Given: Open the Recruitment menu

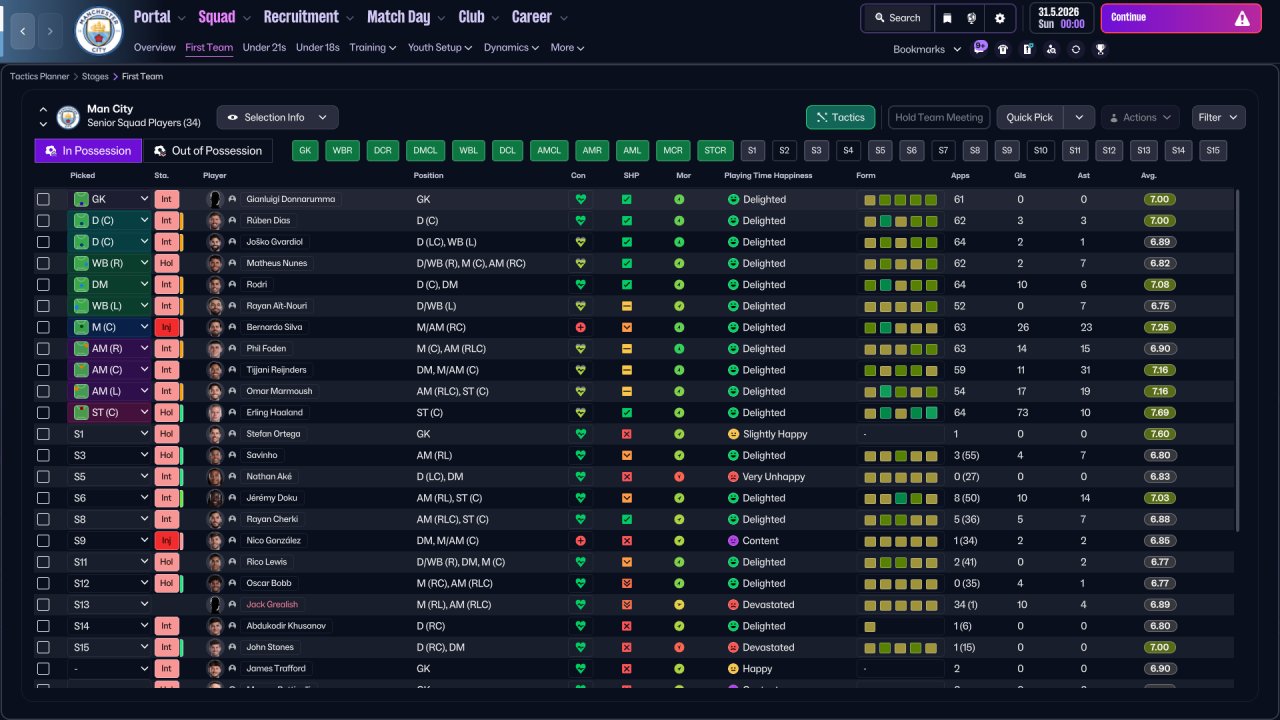Looking at the screenshot, I should pos(308,17).
